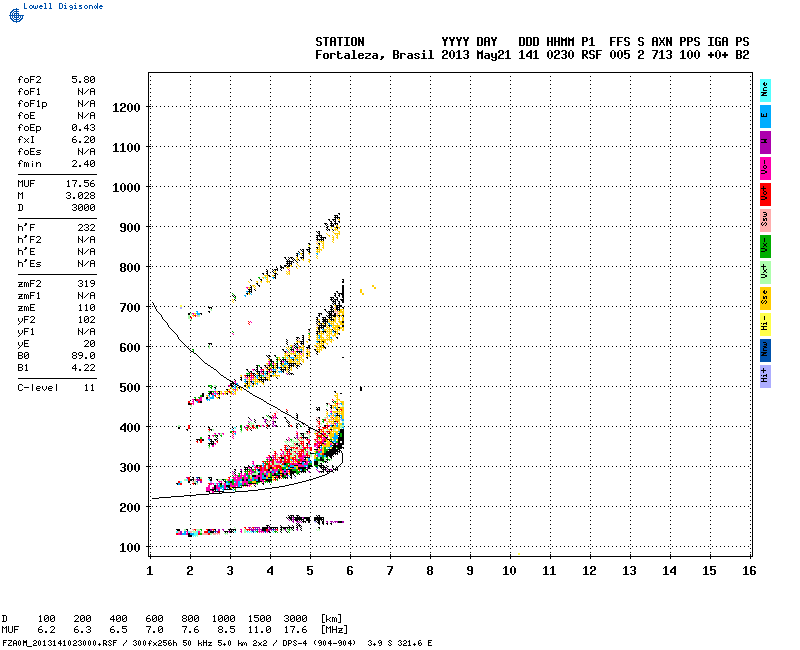The width and height of the screenshot is (800, 650).
Task: Select the M value 3.028
Action: (81, 196)
